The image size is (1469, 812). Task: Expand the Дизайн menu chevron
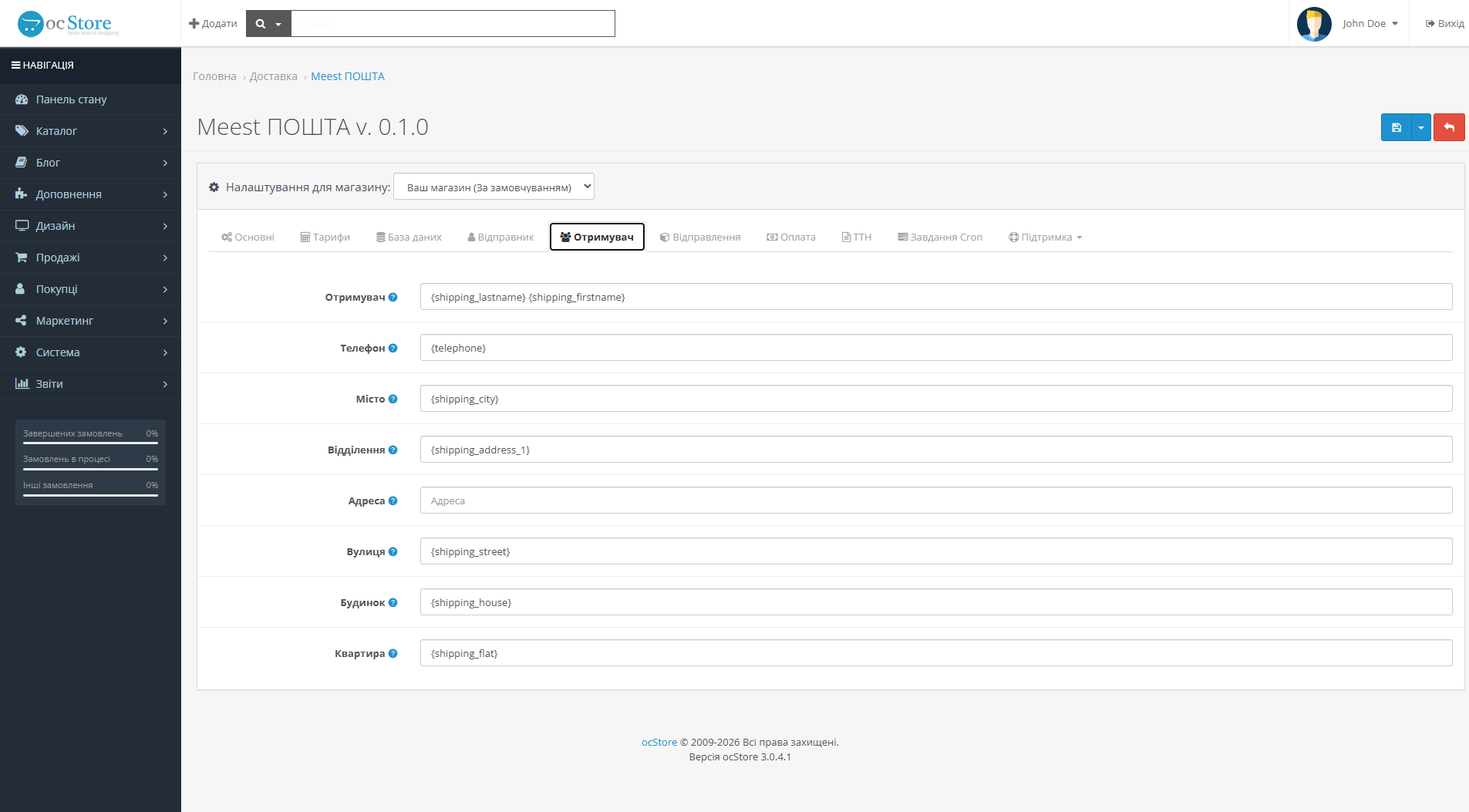click(165, 226)
